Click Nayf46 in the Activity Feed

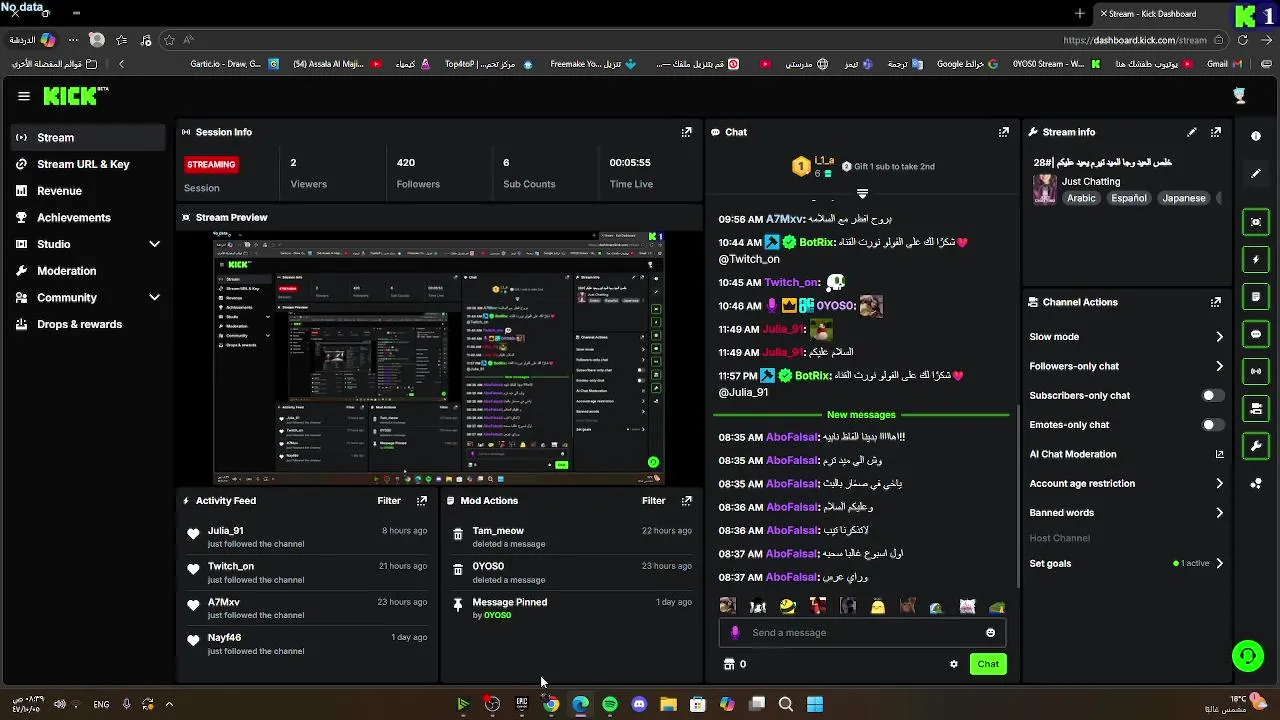(x=224, y=637)
